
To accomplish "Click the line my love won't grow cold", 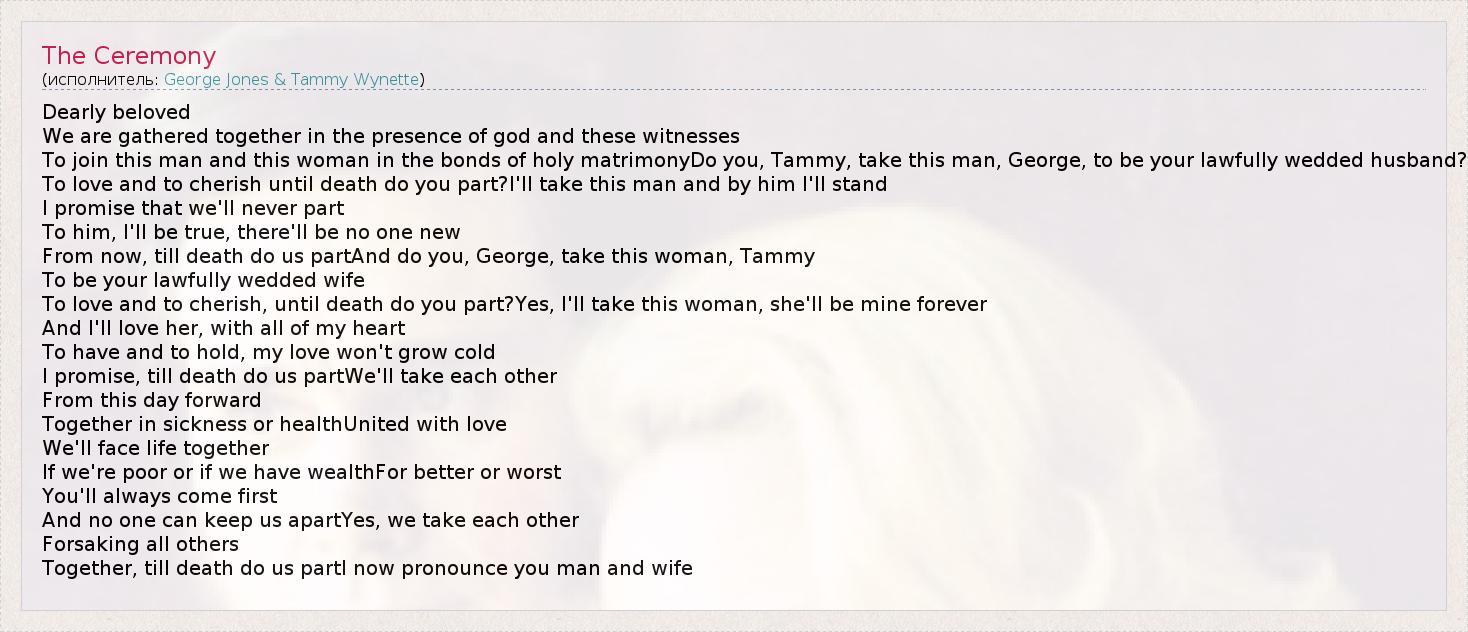I will coord(268,352).
